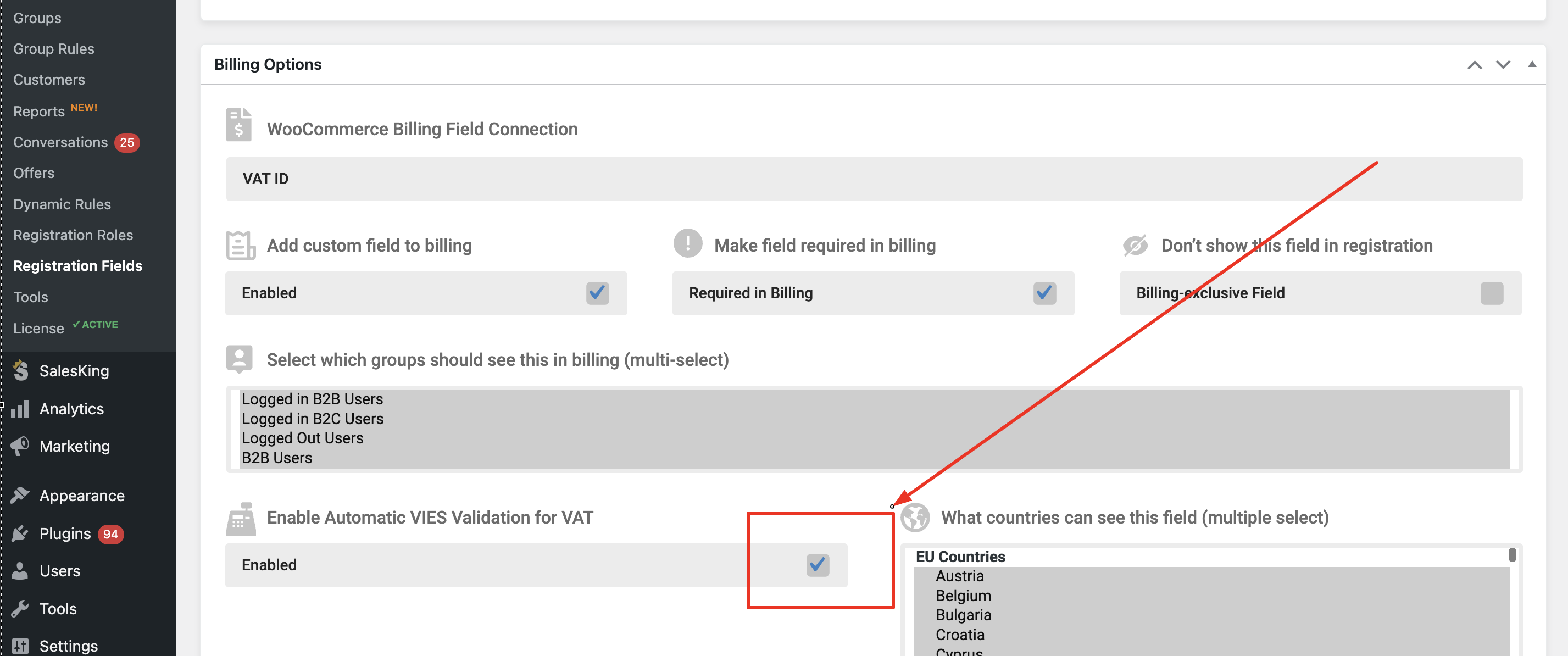Click the globe icon for countries
Viewport: 1568px width, 656px height.
click(915, 518)
